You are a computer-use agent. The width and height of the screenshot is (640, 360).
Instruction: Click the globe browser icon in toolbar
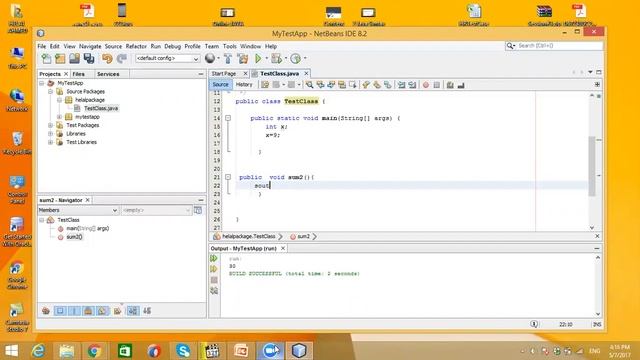(x=210, y=58)
